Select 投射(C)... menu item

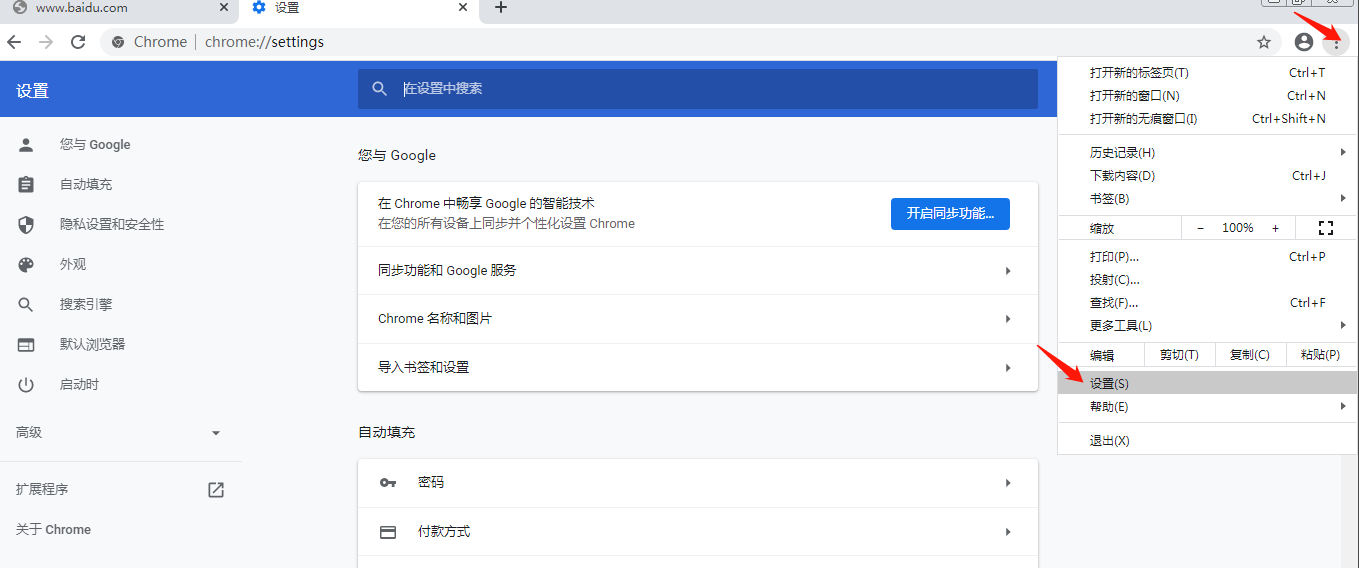1208,280
